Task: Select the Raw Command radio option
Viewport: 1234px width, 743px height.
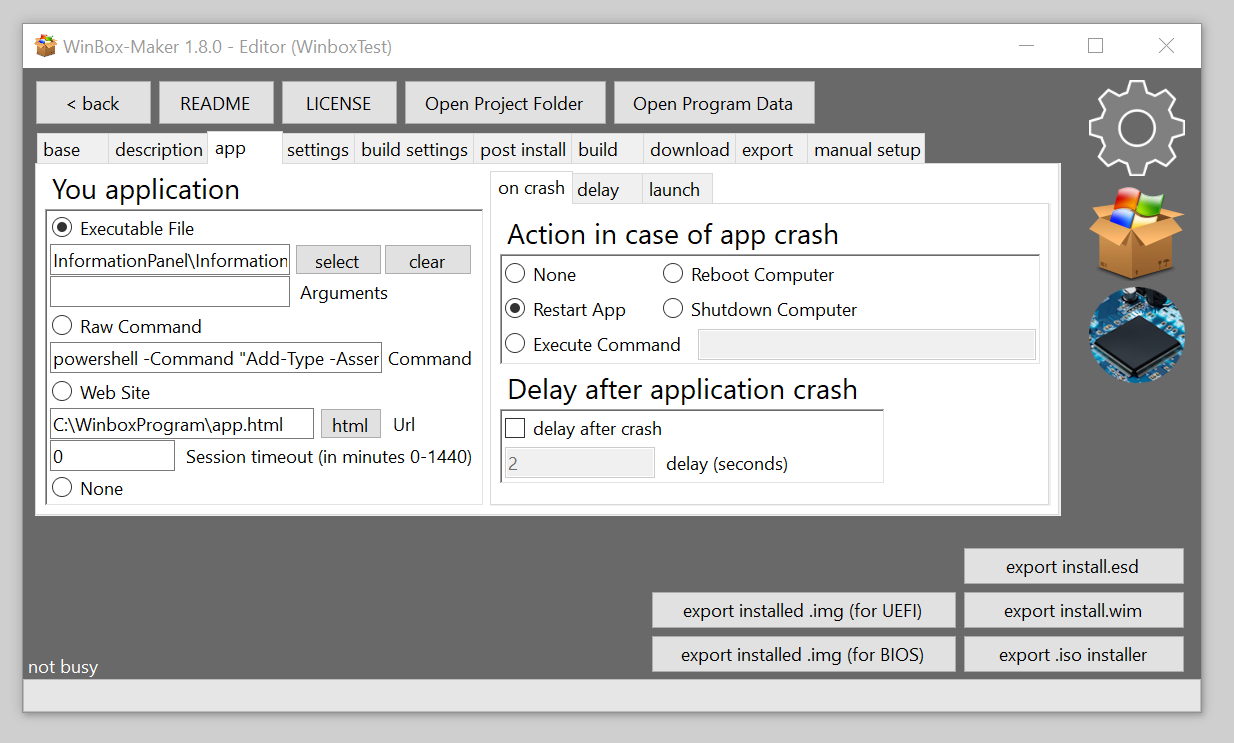Action: 62,326
